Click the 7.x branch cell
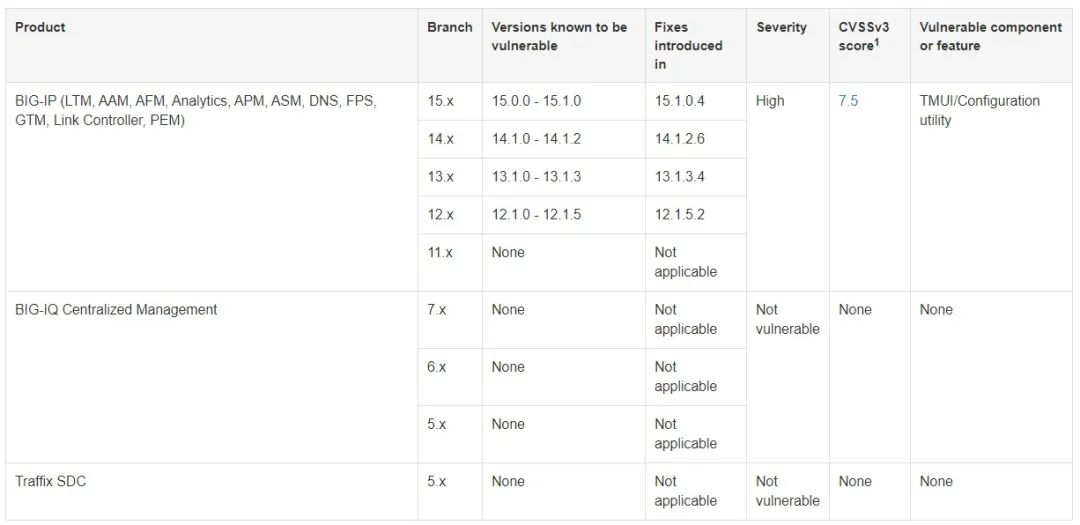 tap(437, 310)
